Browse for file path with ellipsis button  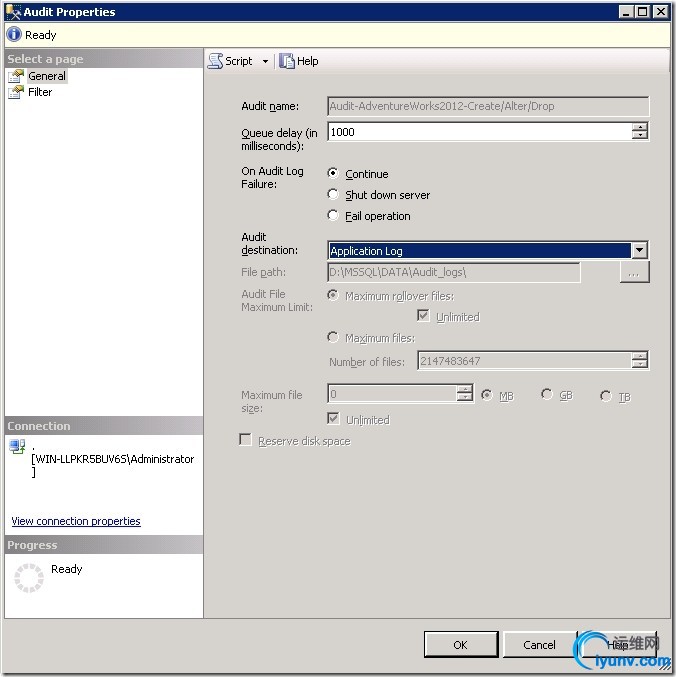click(x=634, y=273)
